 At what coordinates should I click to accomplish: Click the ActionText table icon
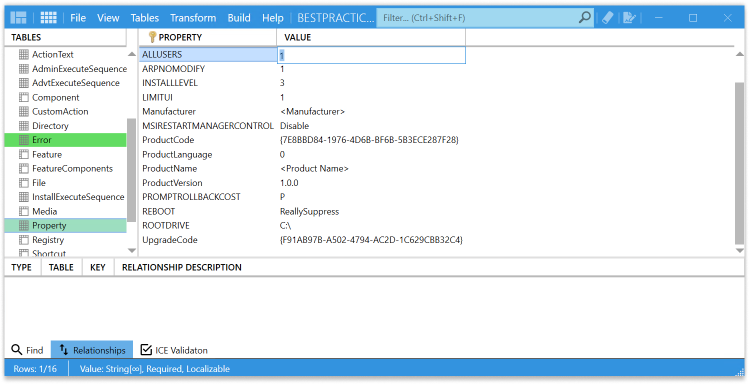[x=23, y=54]
